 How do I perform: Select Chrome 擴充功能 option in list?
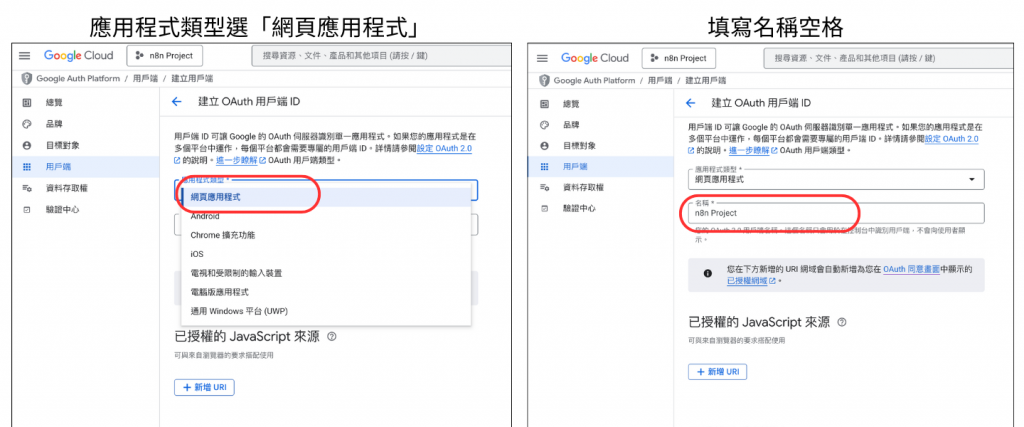(326, 235)
